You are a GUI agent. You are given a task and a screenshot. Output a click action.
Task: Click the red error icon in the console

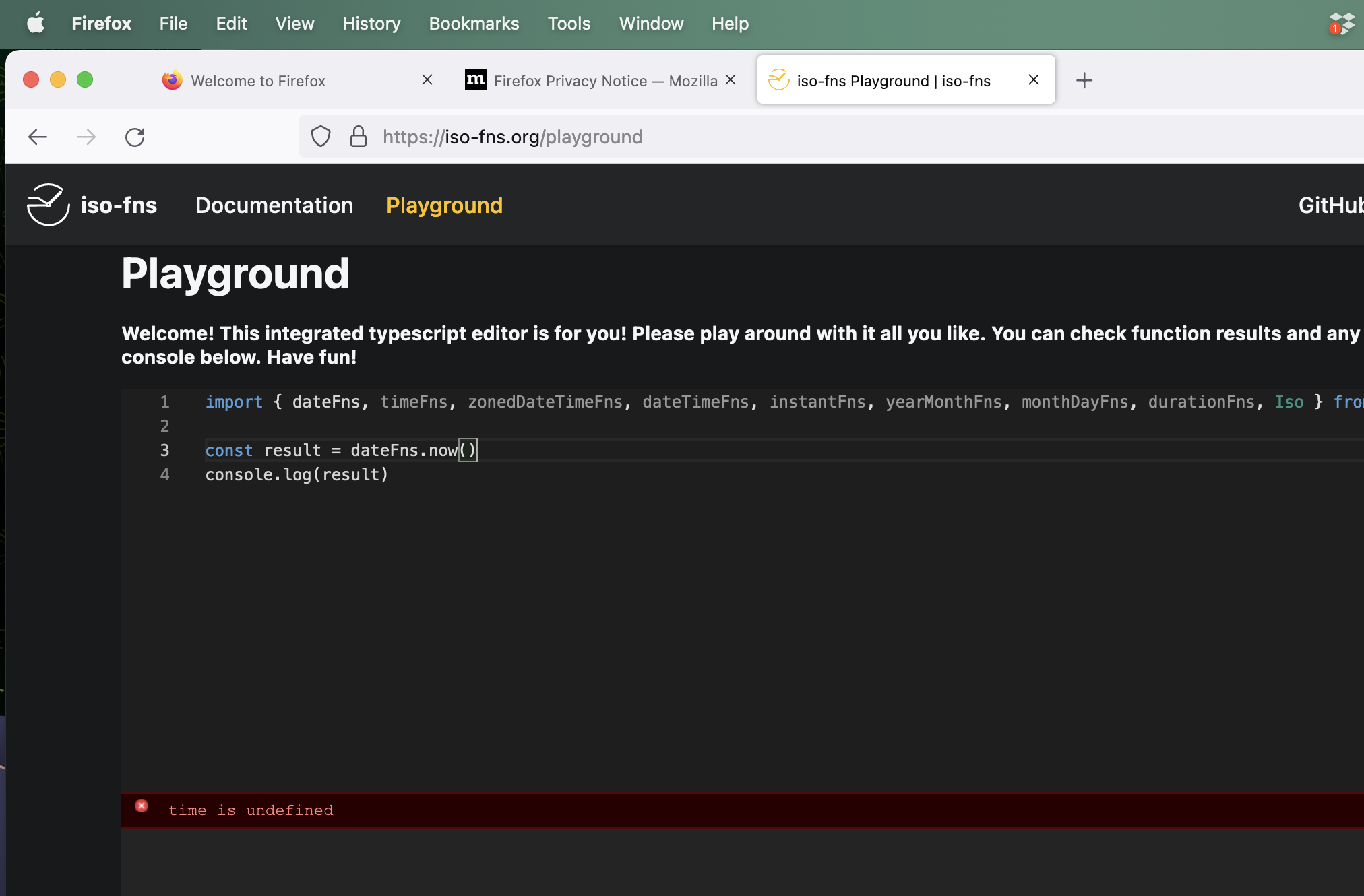pyautogui.click(x=142, y=806)
